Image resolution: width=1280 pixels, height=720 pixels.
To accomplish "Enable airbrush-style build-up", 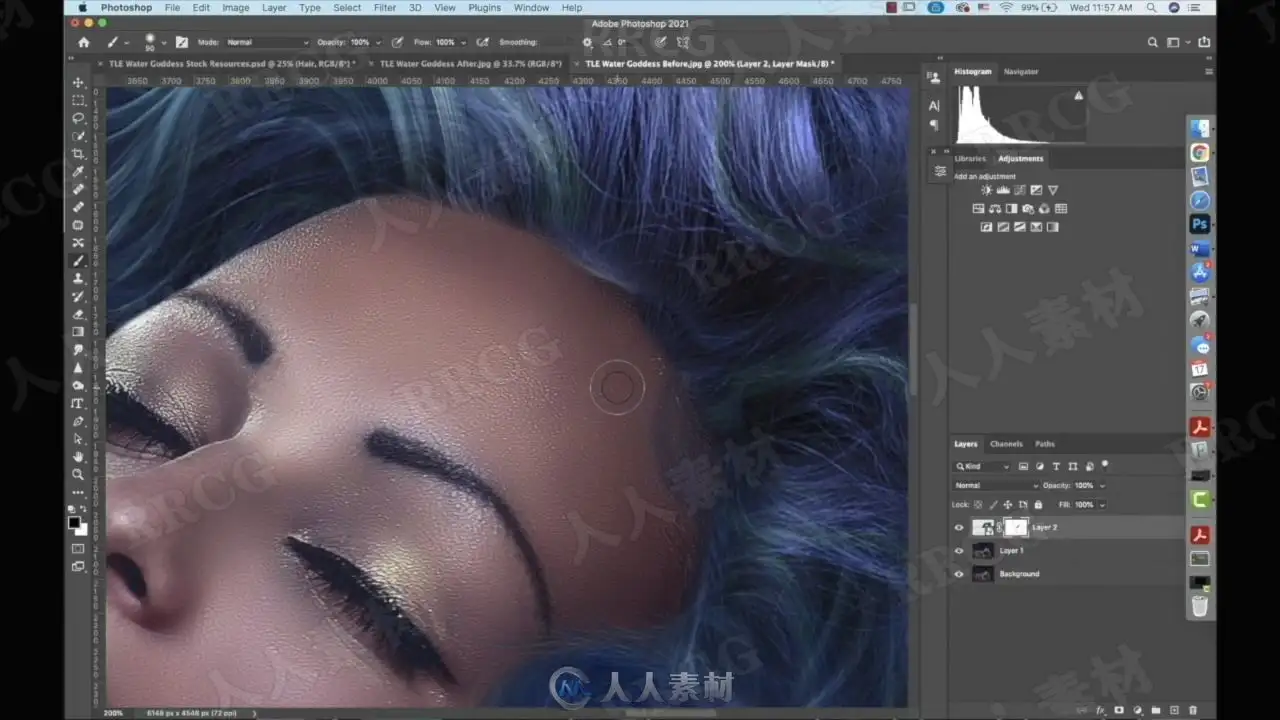I will click(483, 43).
